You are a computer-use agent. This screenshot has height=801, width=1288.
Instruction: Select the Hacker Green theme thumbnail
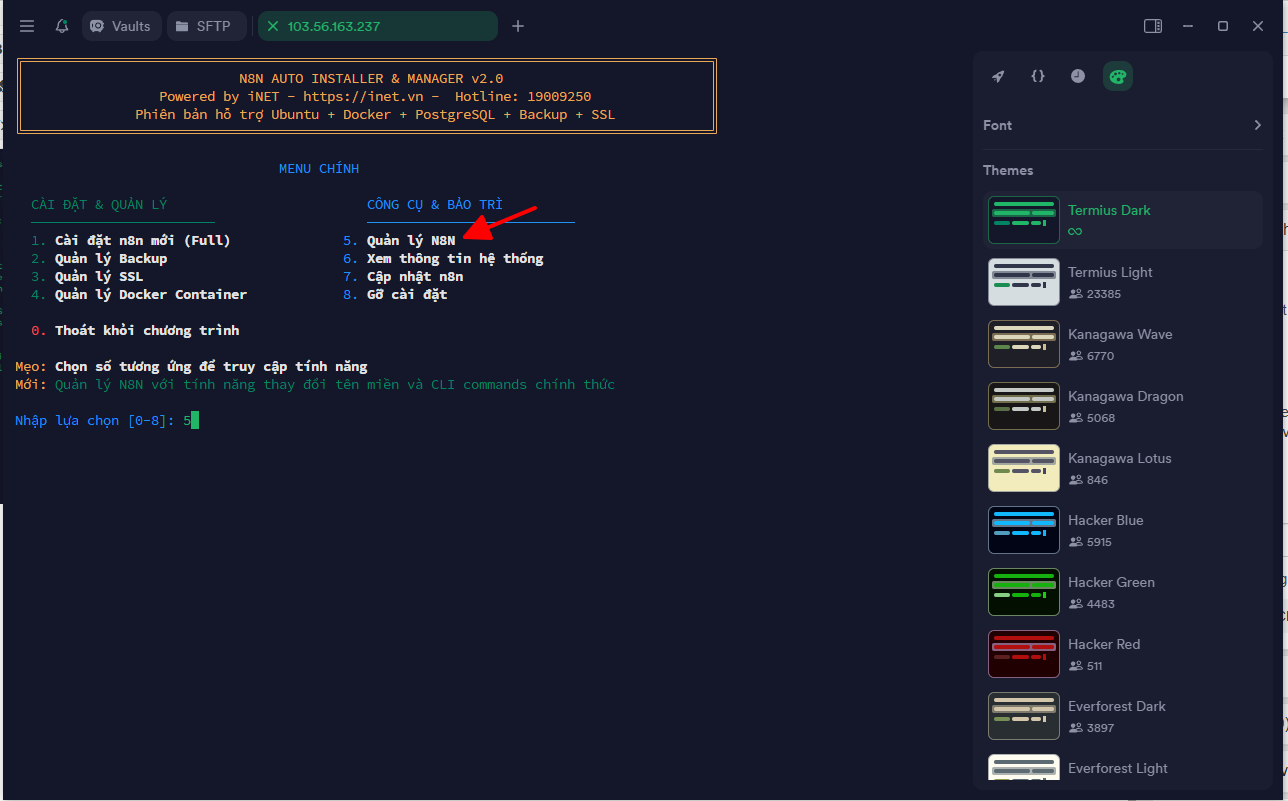tap(1024, 592)
